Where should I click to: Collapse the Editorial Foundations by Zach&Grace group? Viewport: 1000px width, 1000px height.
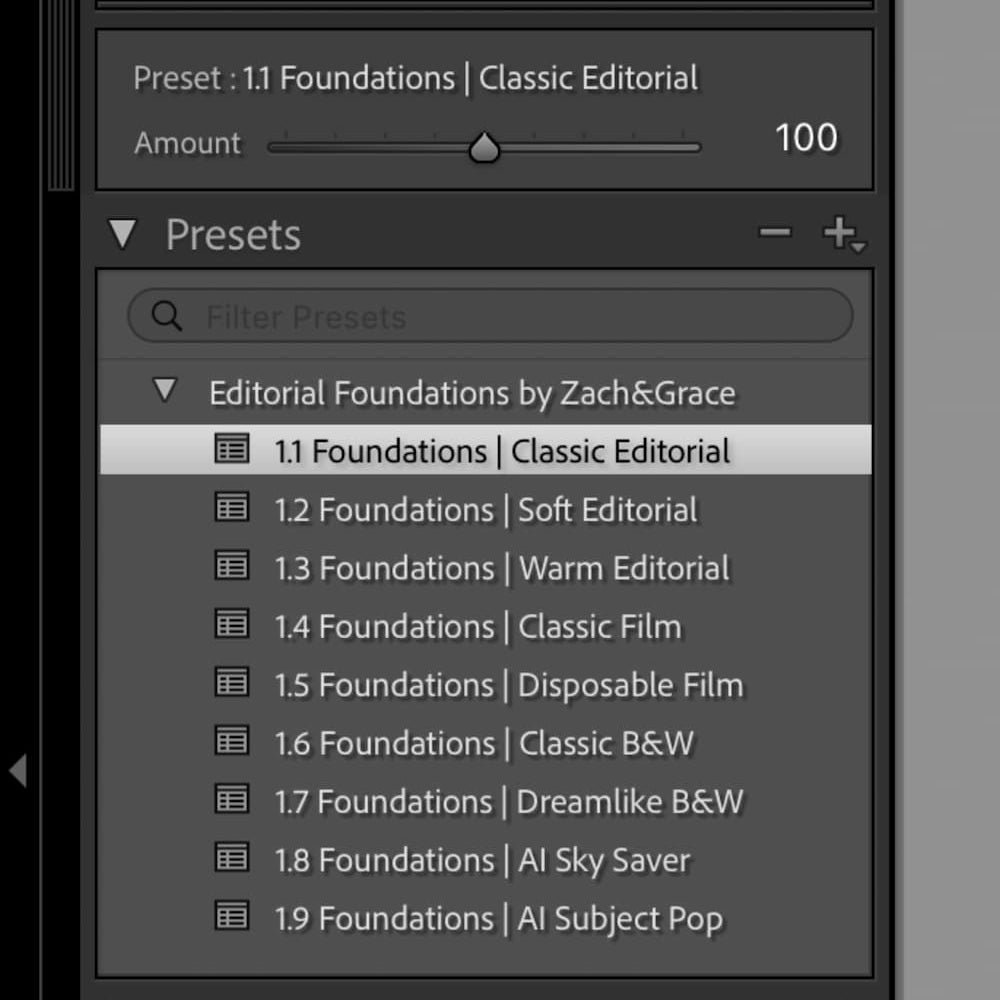pos(164,390)
